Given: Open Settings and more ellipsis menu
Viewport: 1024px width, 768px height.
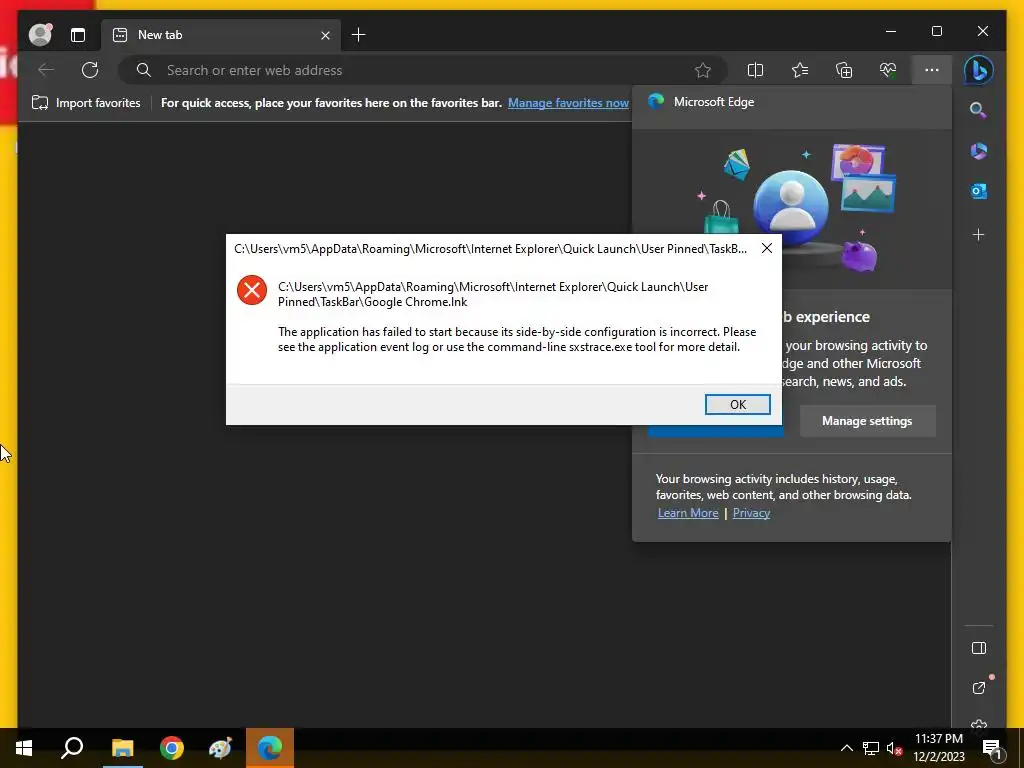Looking at the screenshot, I should [x=932, y=70].
